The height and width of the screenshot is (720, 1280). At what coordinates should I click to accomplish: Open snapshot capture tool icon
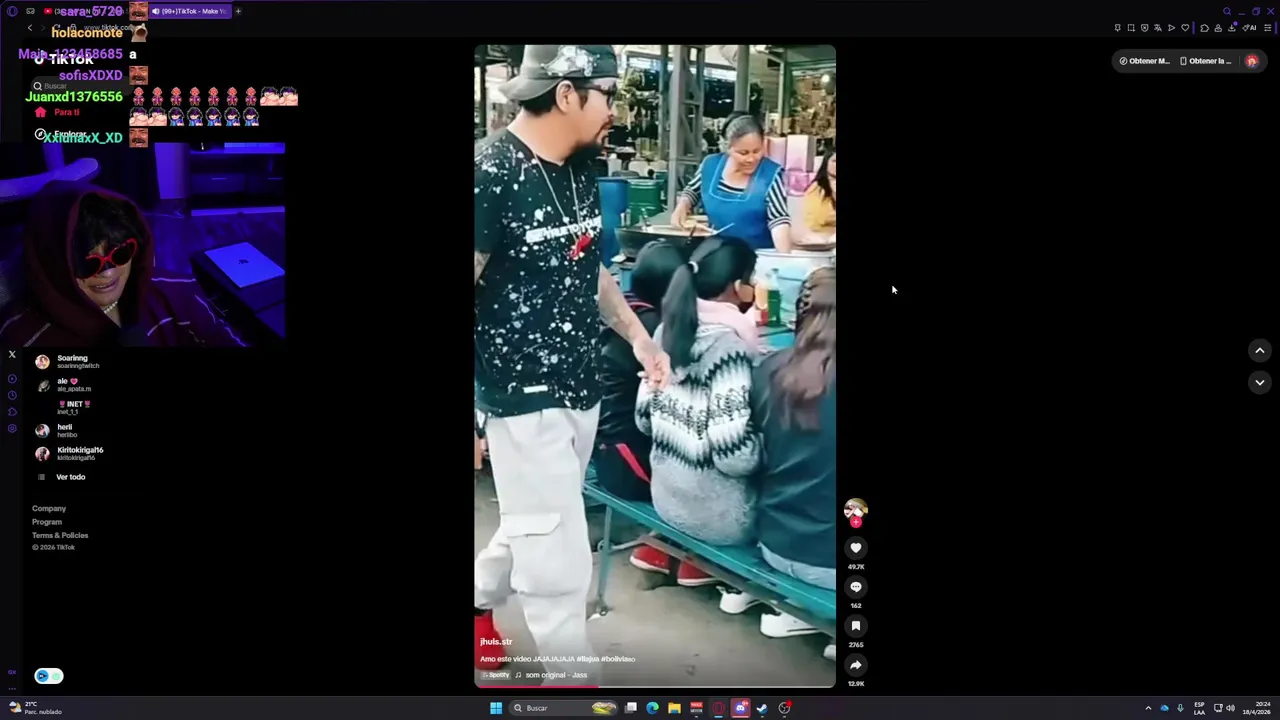click(1131, 28)
